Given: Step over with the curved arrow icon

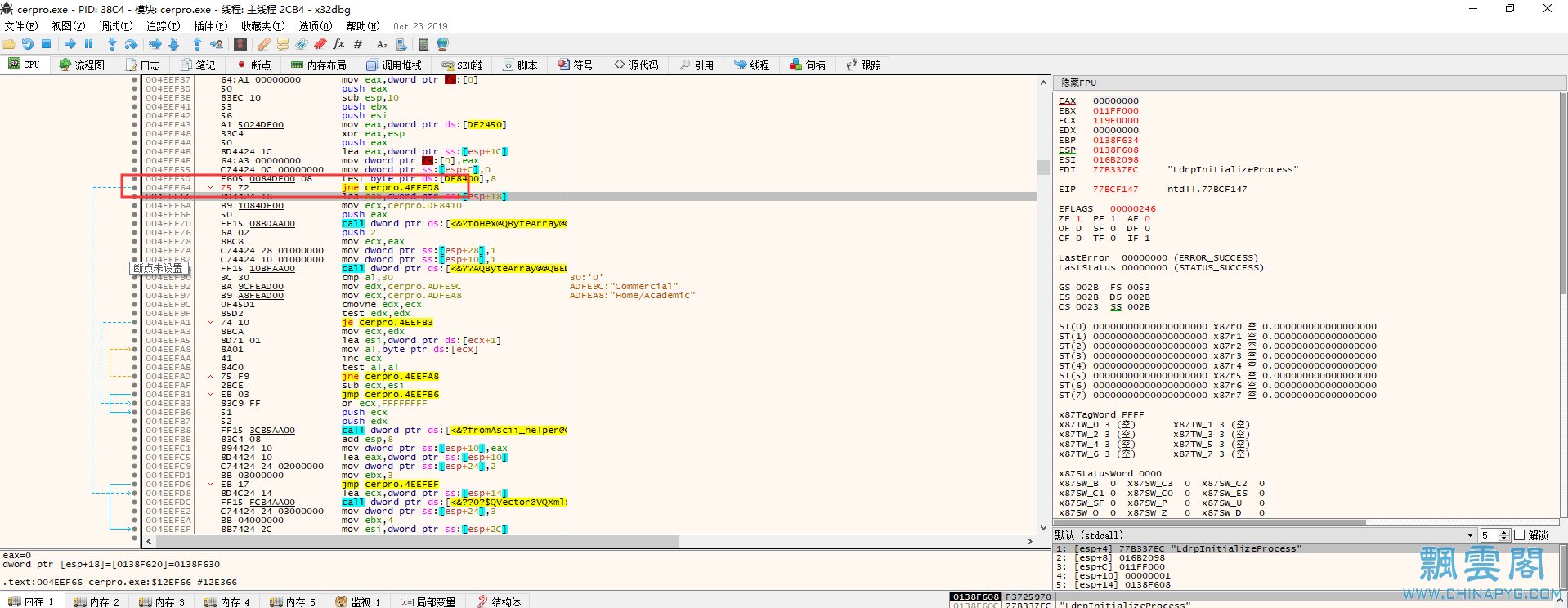Looking at the screenshot, I should click(131, 44).
